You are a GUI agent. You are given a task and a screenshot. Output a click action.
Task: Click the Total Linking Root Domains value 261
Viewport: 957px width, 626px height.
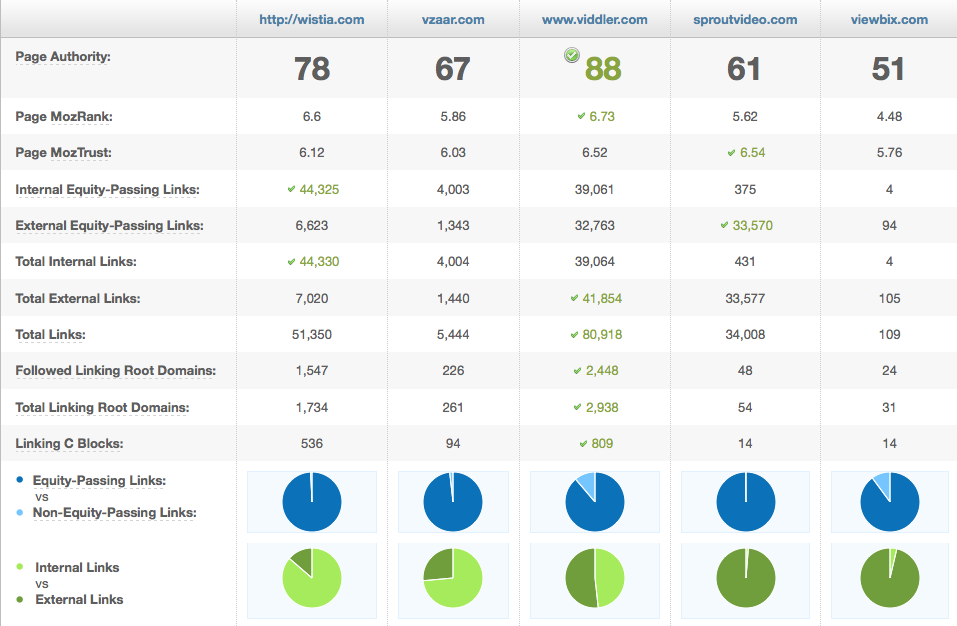(453, 407)
